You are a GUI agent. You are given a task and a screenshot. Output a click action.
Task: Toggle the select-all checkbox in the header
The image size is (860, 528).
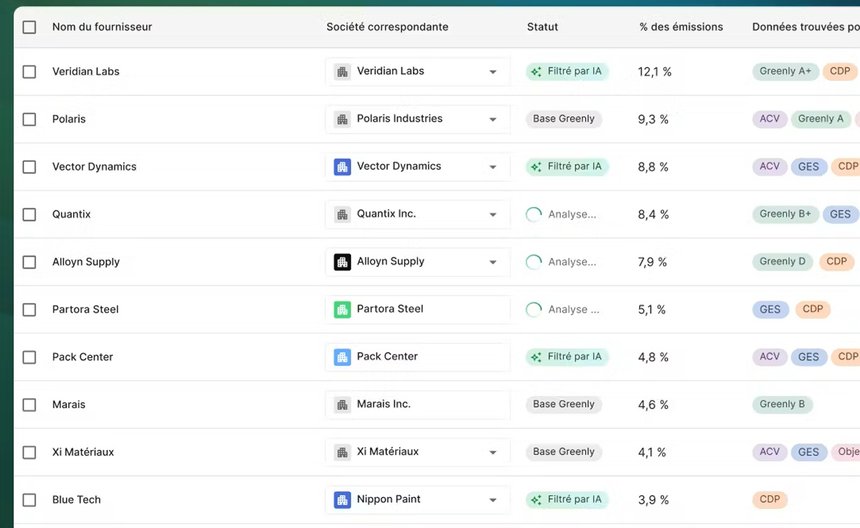click(x=29, y=27)
